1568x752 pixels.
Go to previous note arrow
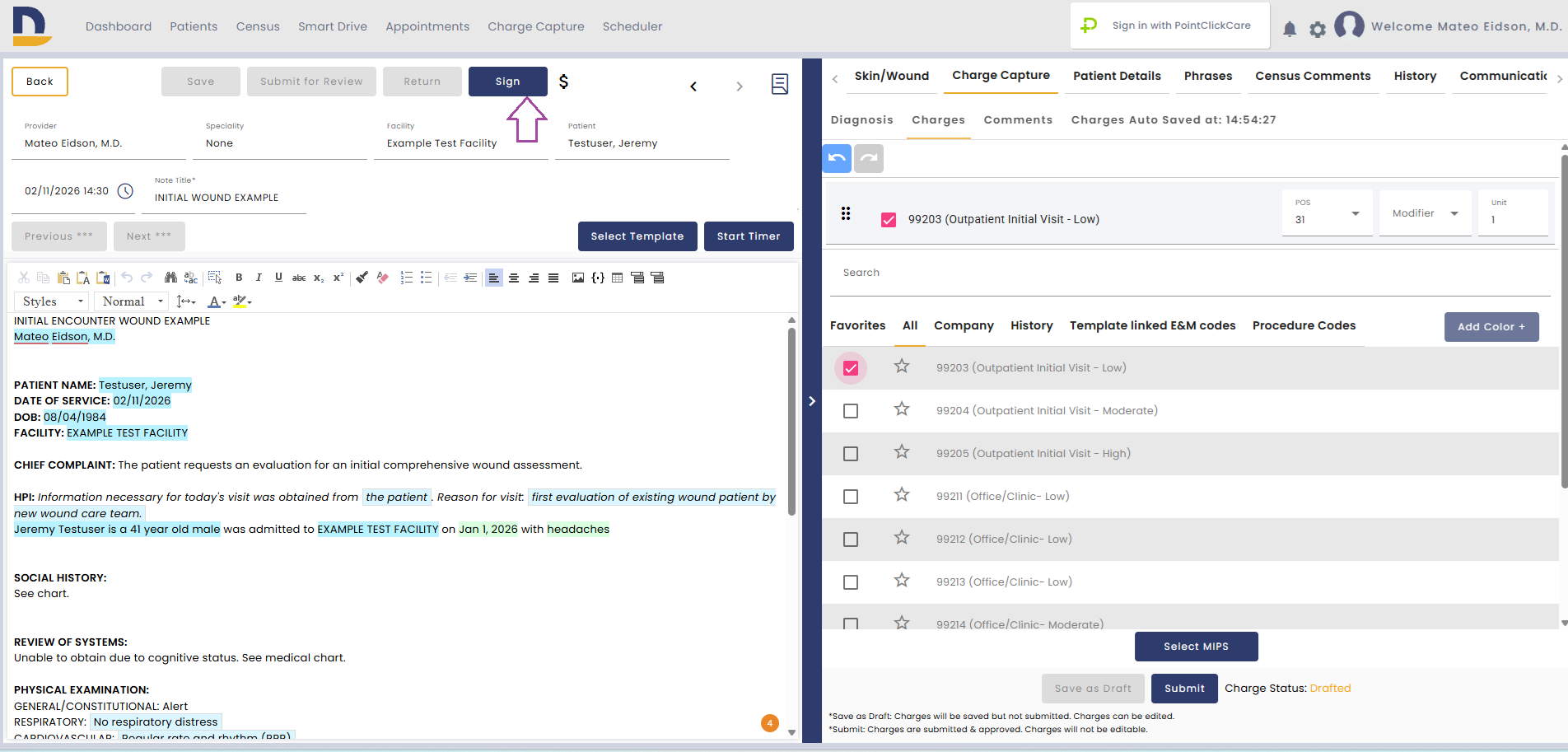pos(693,86)
